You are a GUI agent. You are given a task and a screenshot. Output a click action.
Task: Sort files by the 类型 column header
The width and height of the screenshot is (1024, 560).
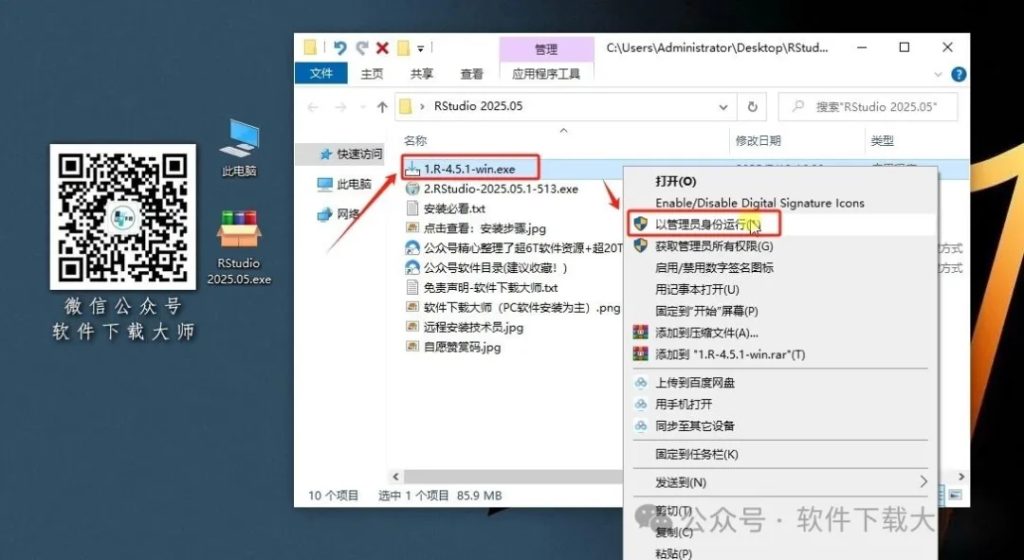[x=882, y=140]
